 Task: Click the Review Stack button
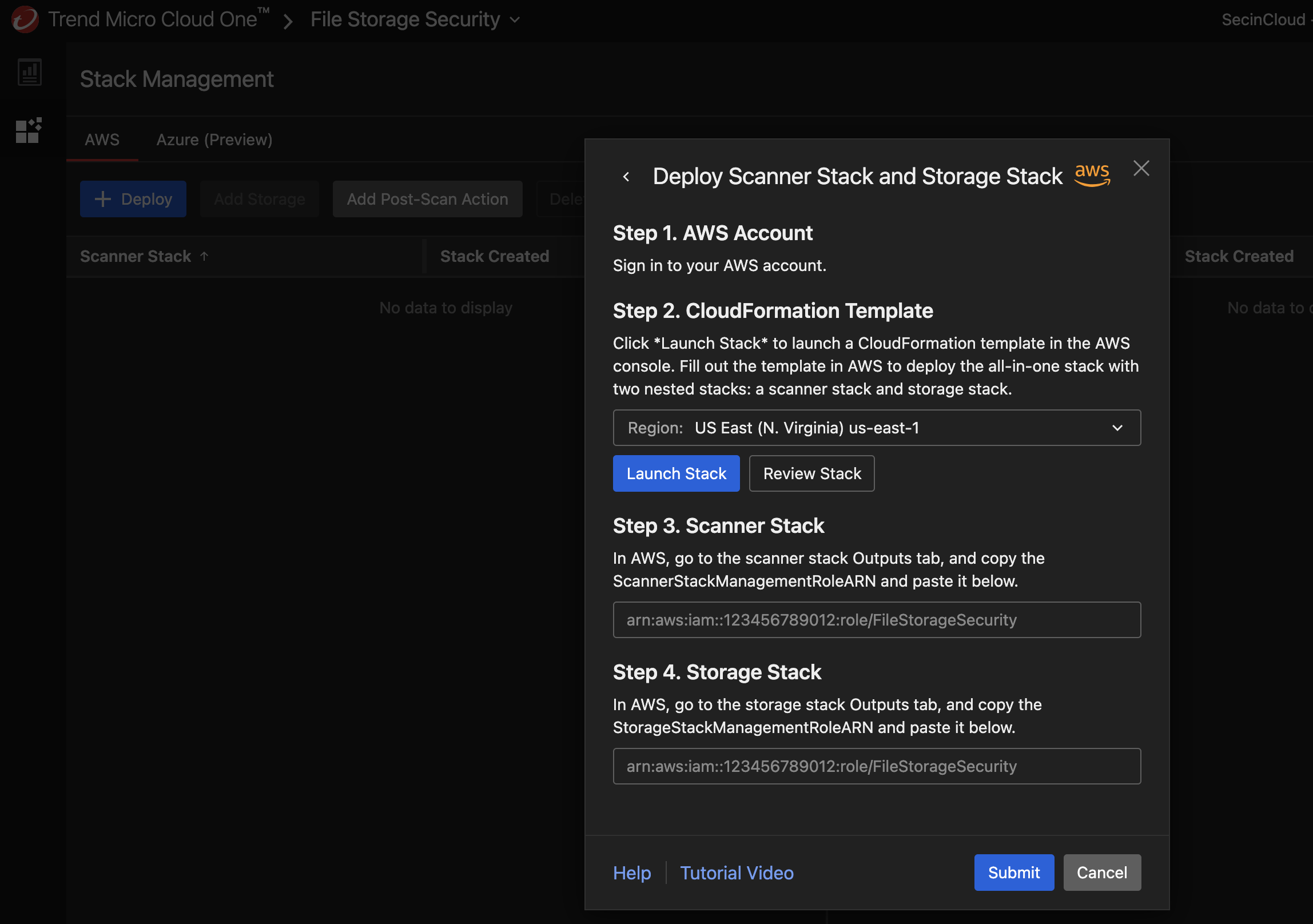[x=811, y=473]
